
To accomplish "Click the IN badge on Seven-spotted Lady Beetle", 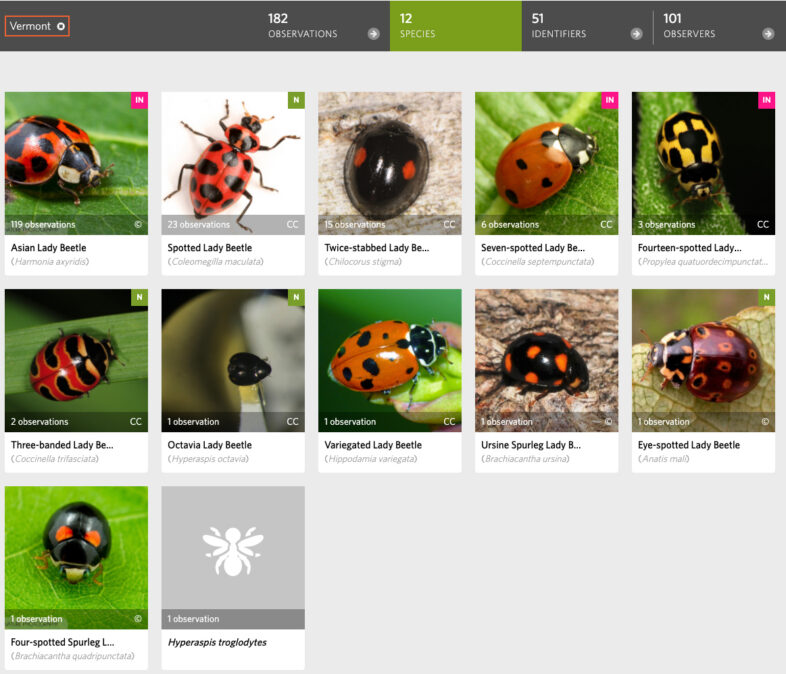I will [x=609, y=100].
